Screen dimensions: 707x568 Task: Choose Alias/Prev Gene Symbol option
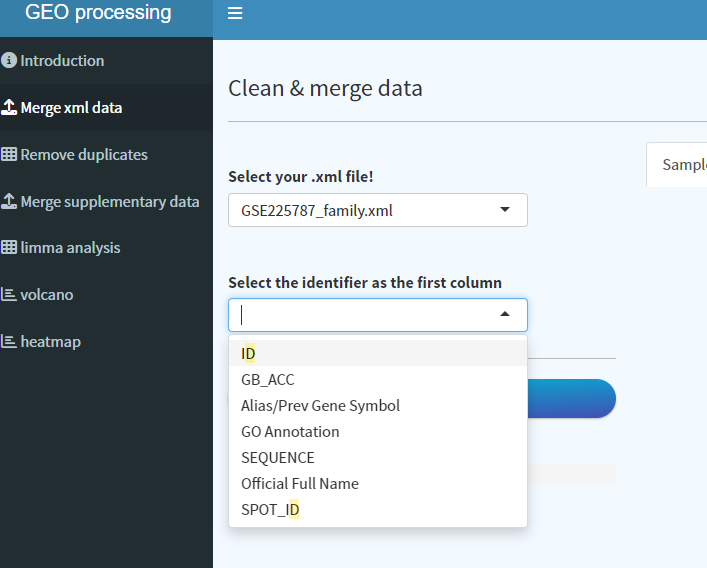click(x=378, y=406)
